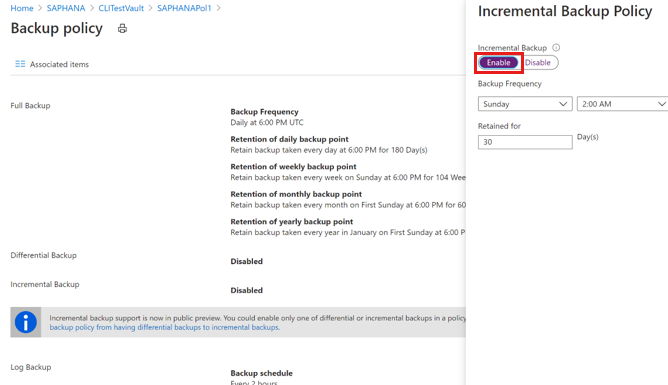Enable Incremental Backup toggle
The height and width of the screenshot is (385, 668).
point(498,63)
